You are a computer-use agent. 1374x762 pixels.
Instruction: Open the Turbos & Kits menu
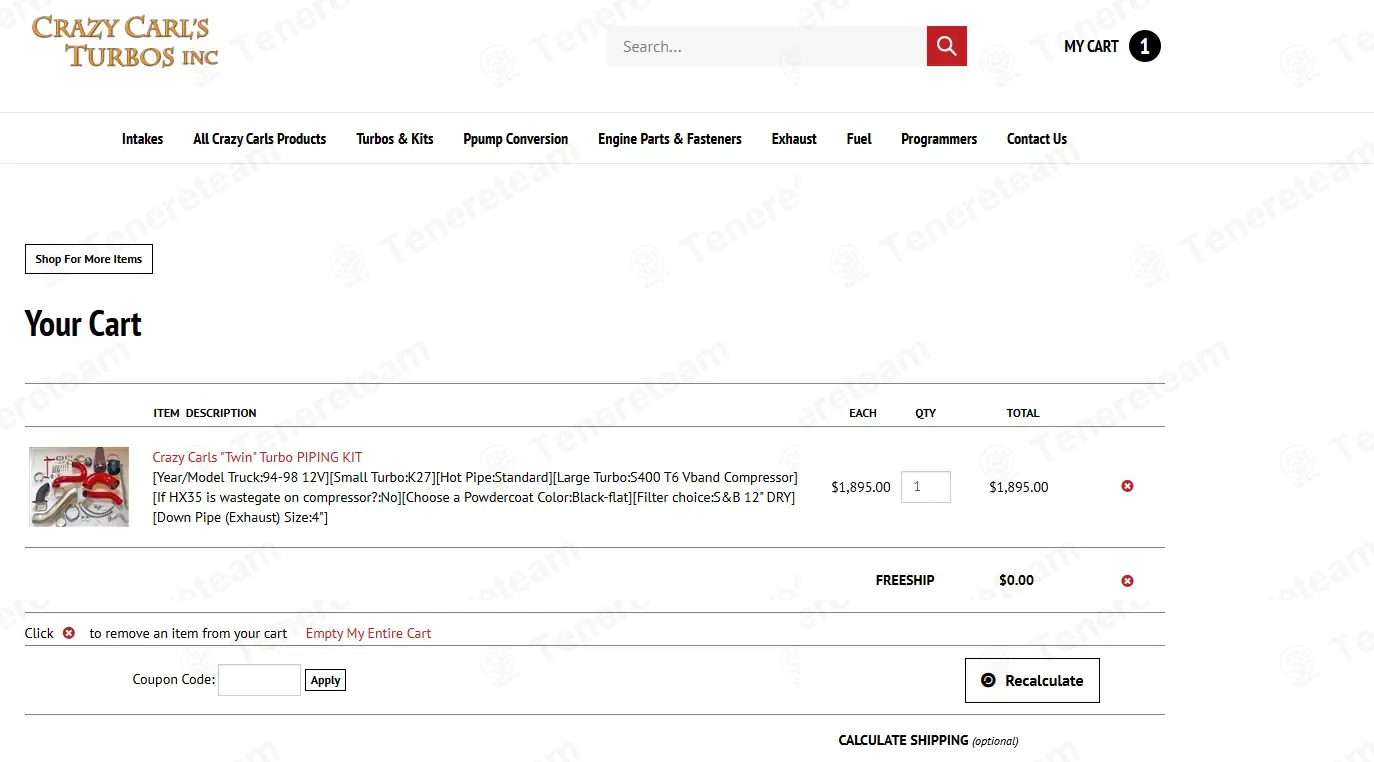(395, 139)
